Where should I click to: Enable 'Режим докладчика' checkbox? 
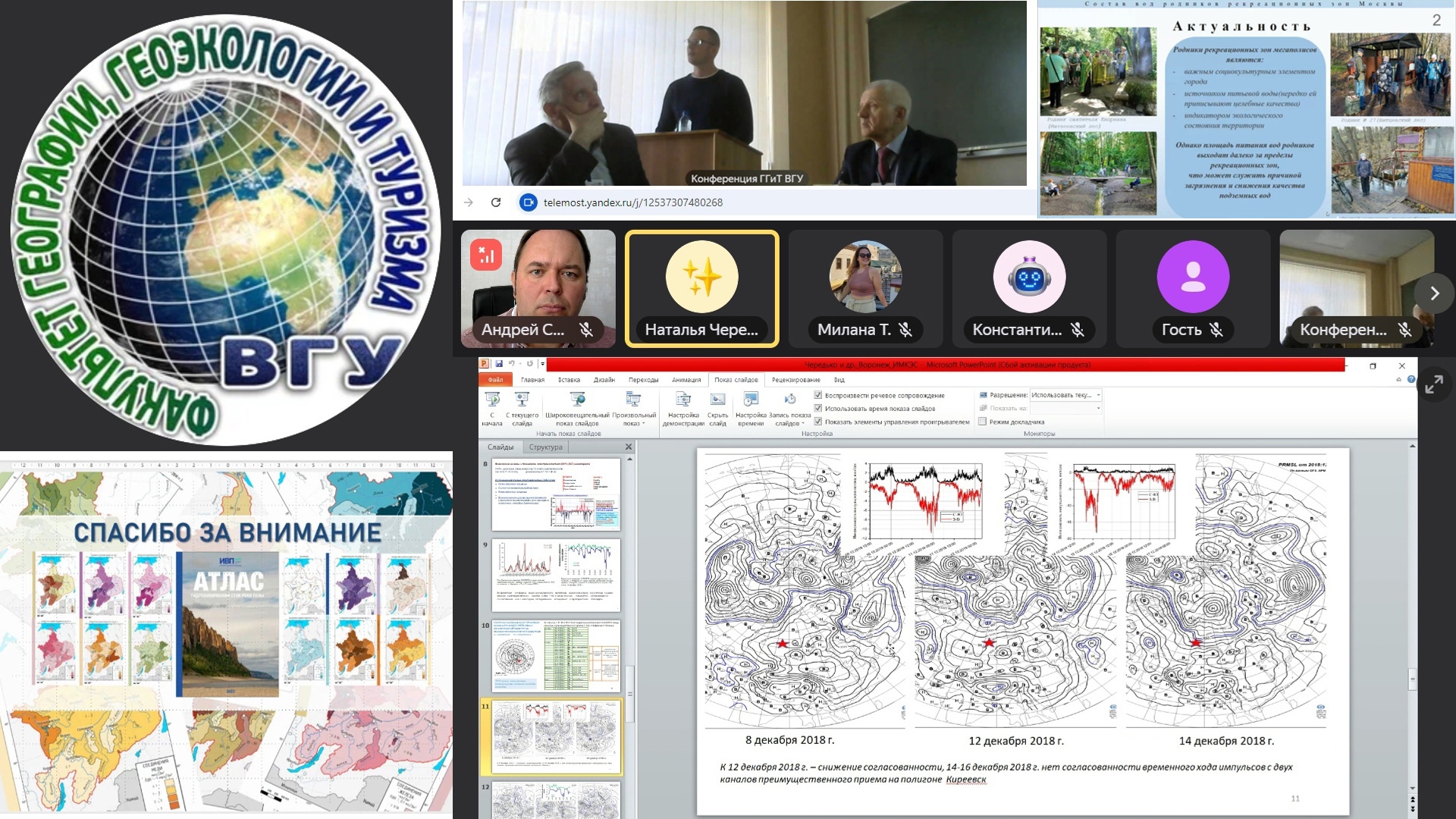(x=983, y=422)
